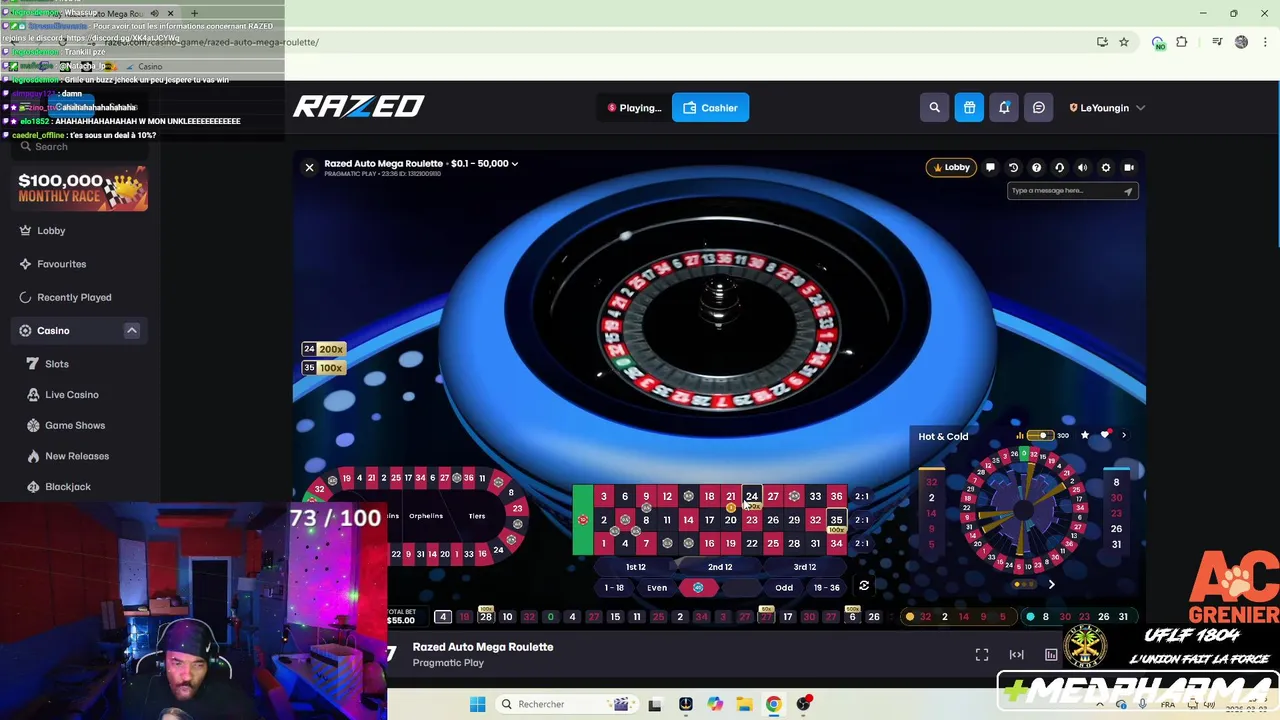The image size is (1280, 720).
Task: Open New Releases category
Action: [x=77, y=456]
